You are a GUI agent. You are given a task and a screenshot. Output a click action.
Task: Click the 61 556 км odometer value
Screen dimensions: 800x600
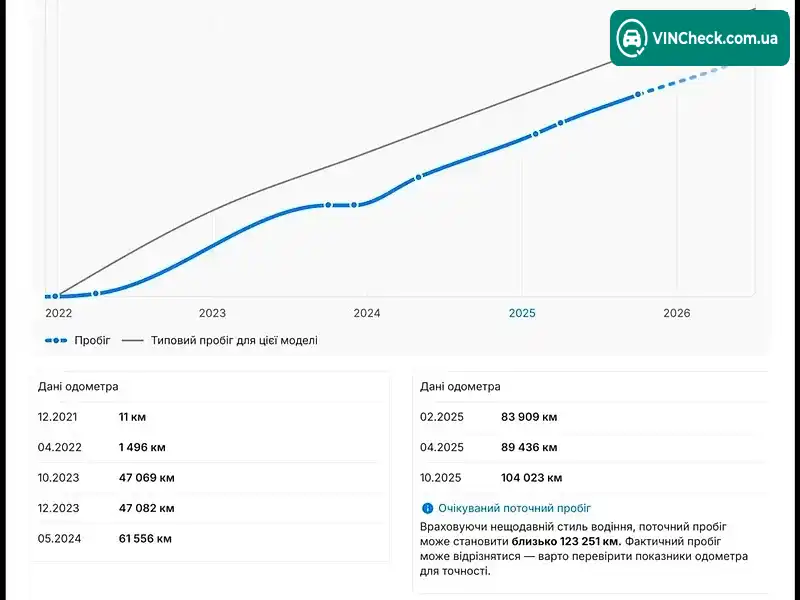tap(145, 539)
